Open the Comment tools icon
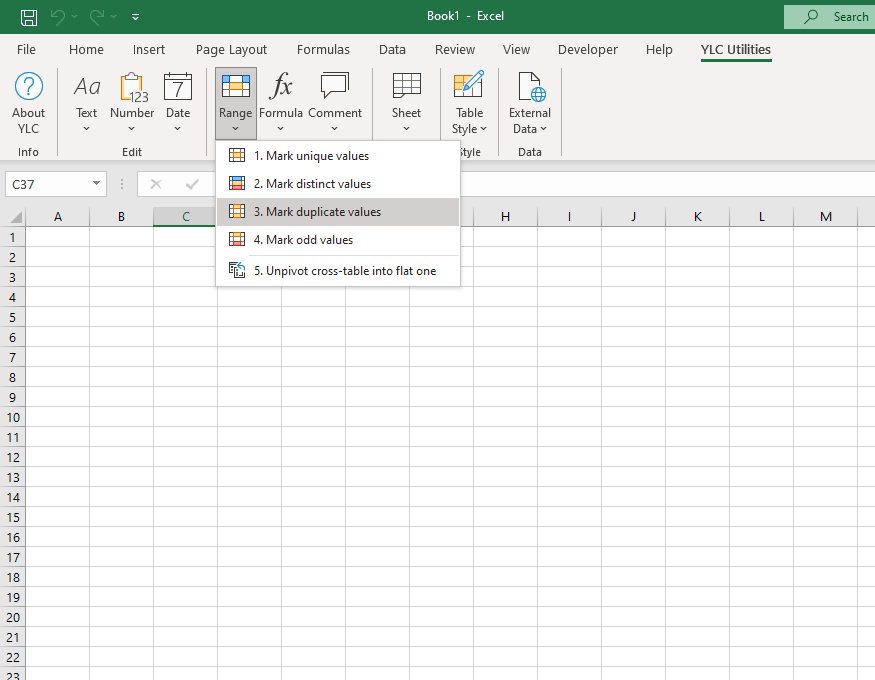 (x=335, y=88)
